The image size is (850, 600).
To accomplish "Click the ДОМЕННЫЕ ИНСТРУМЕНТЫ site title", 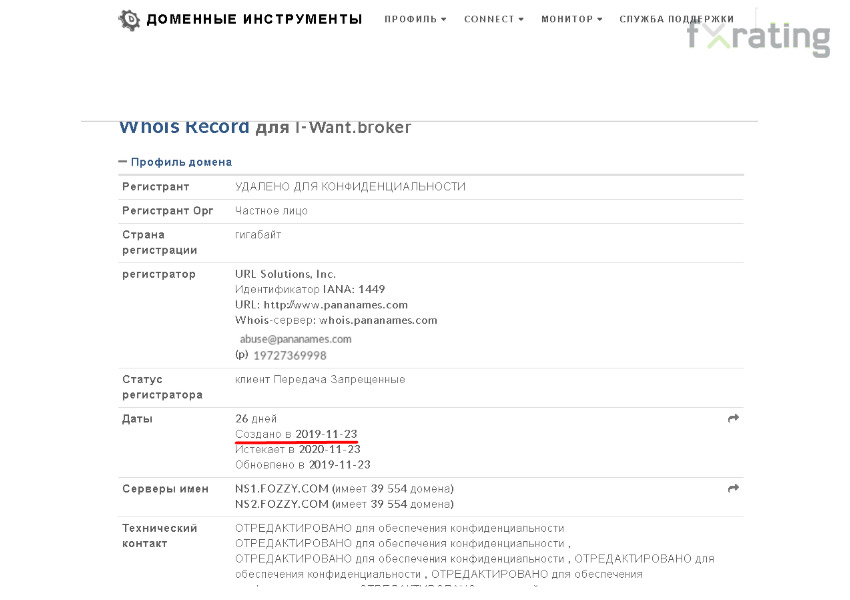I will (x=254, y=20).
